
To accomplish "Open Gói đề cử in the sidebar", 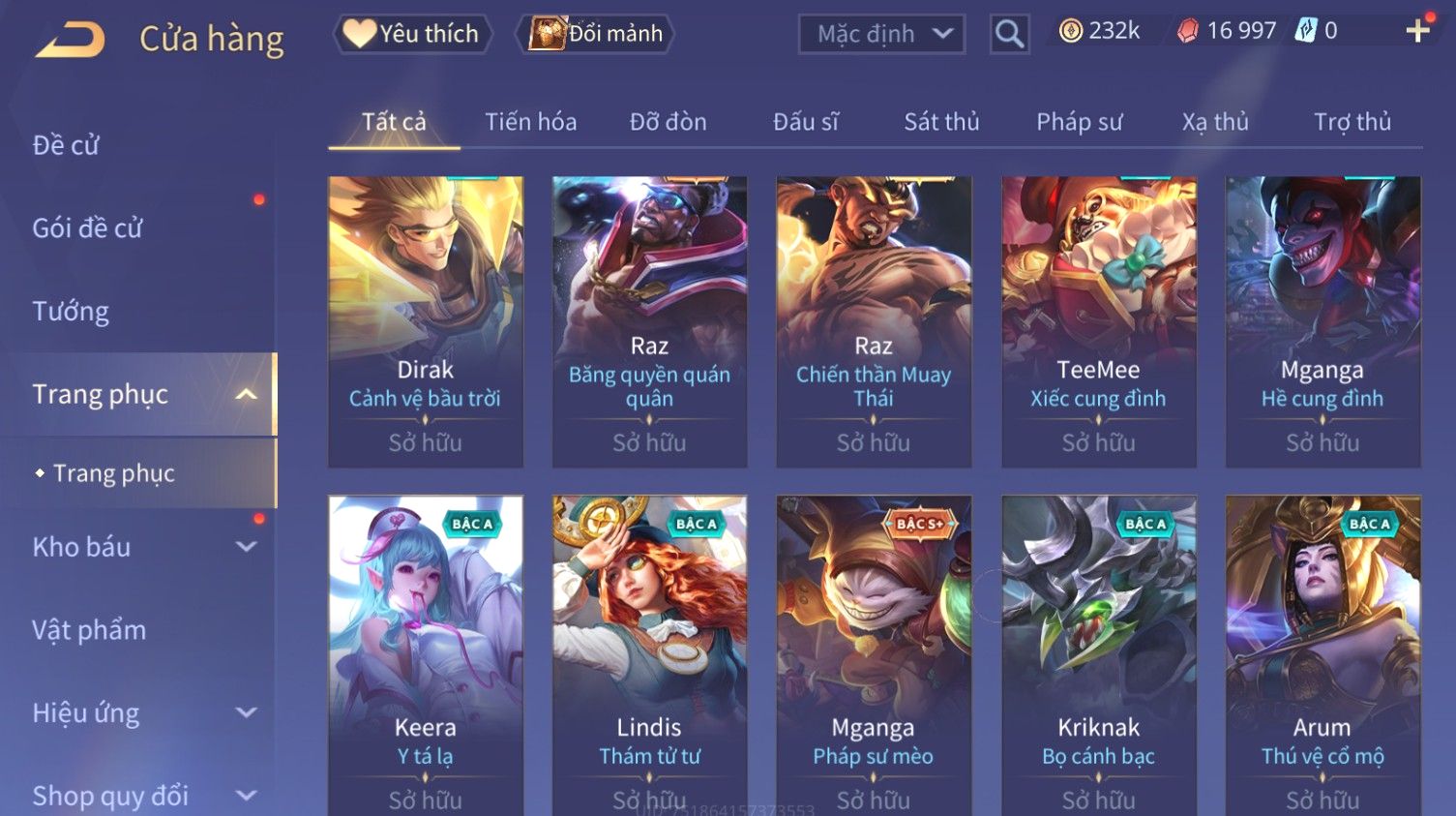I will [87, 228].
